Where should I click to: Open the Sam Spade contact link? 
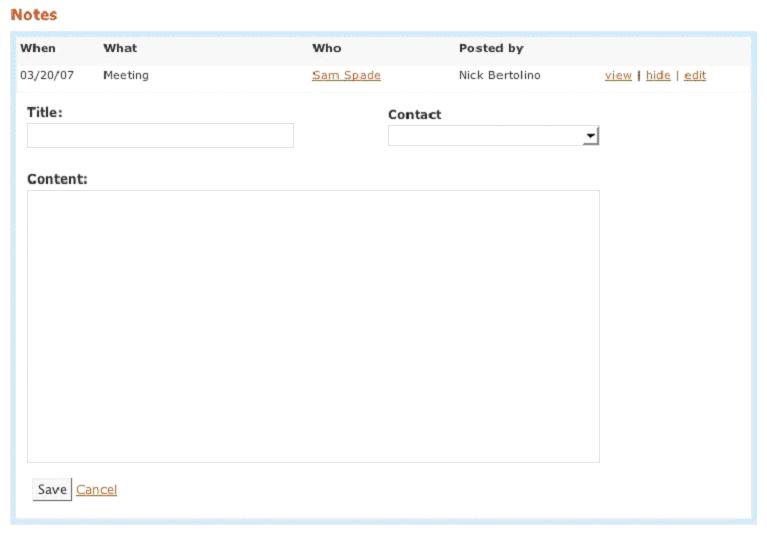click(346, 75)
